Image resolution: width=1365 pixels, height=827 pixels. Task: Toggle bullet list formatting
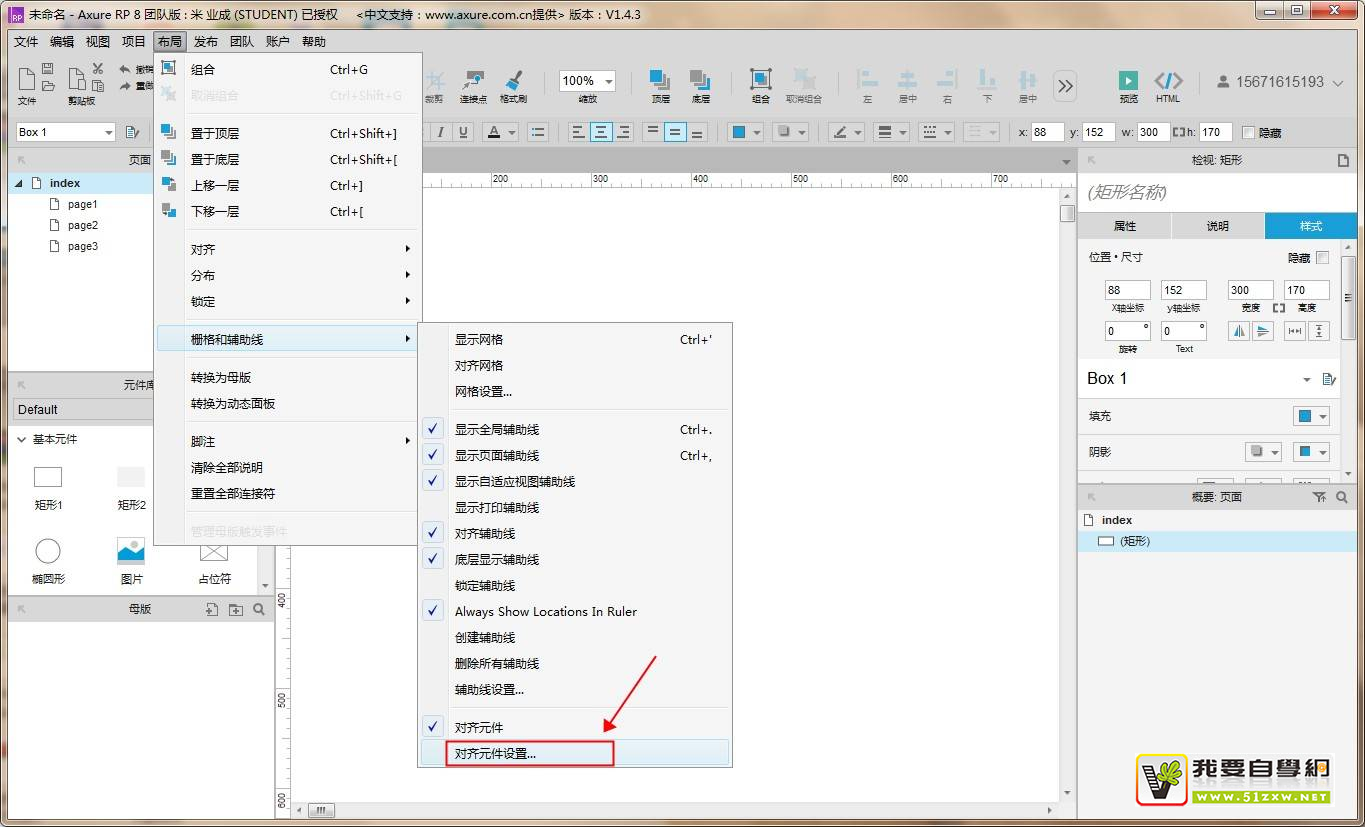[538, 132]
